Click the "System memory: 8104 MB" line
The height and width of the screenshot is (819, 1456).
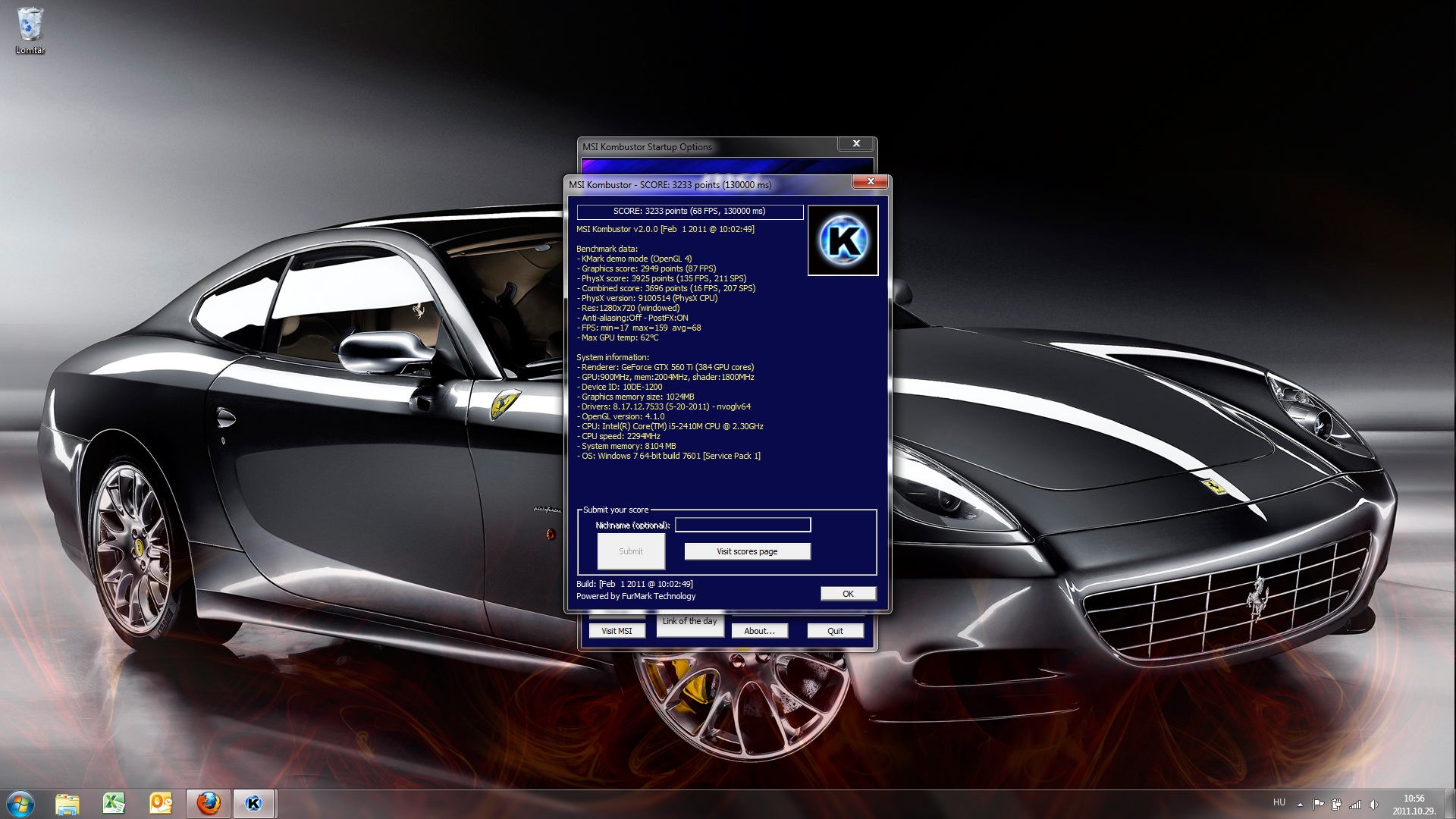(x=626, y=446)
